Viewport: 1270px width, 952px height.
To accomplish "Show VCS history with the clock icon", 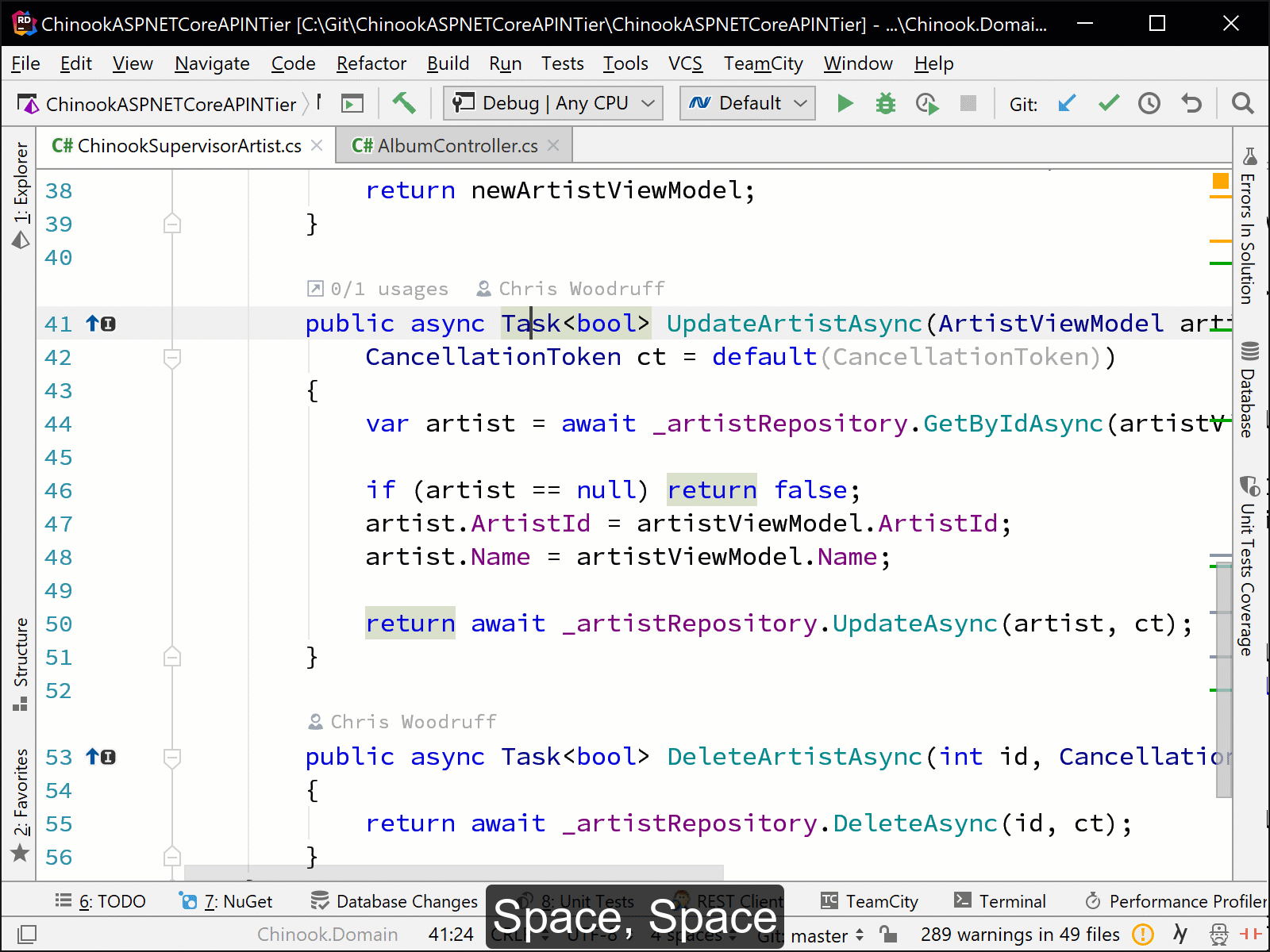I will [1149, 103].
